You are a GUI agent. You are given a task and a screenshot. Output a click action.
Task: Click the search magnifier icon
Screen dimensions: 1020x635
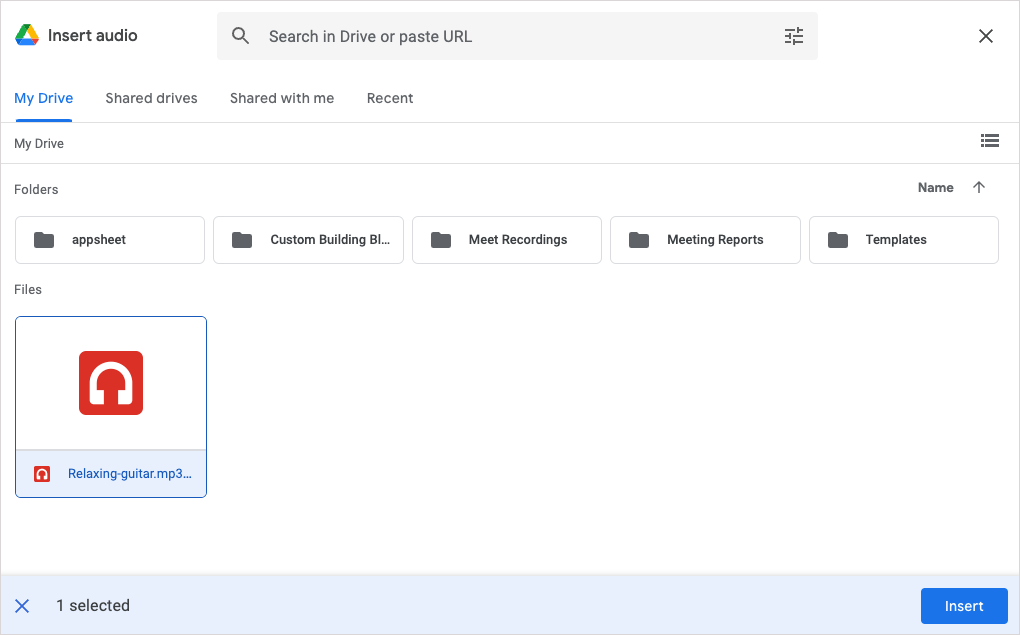240,36
